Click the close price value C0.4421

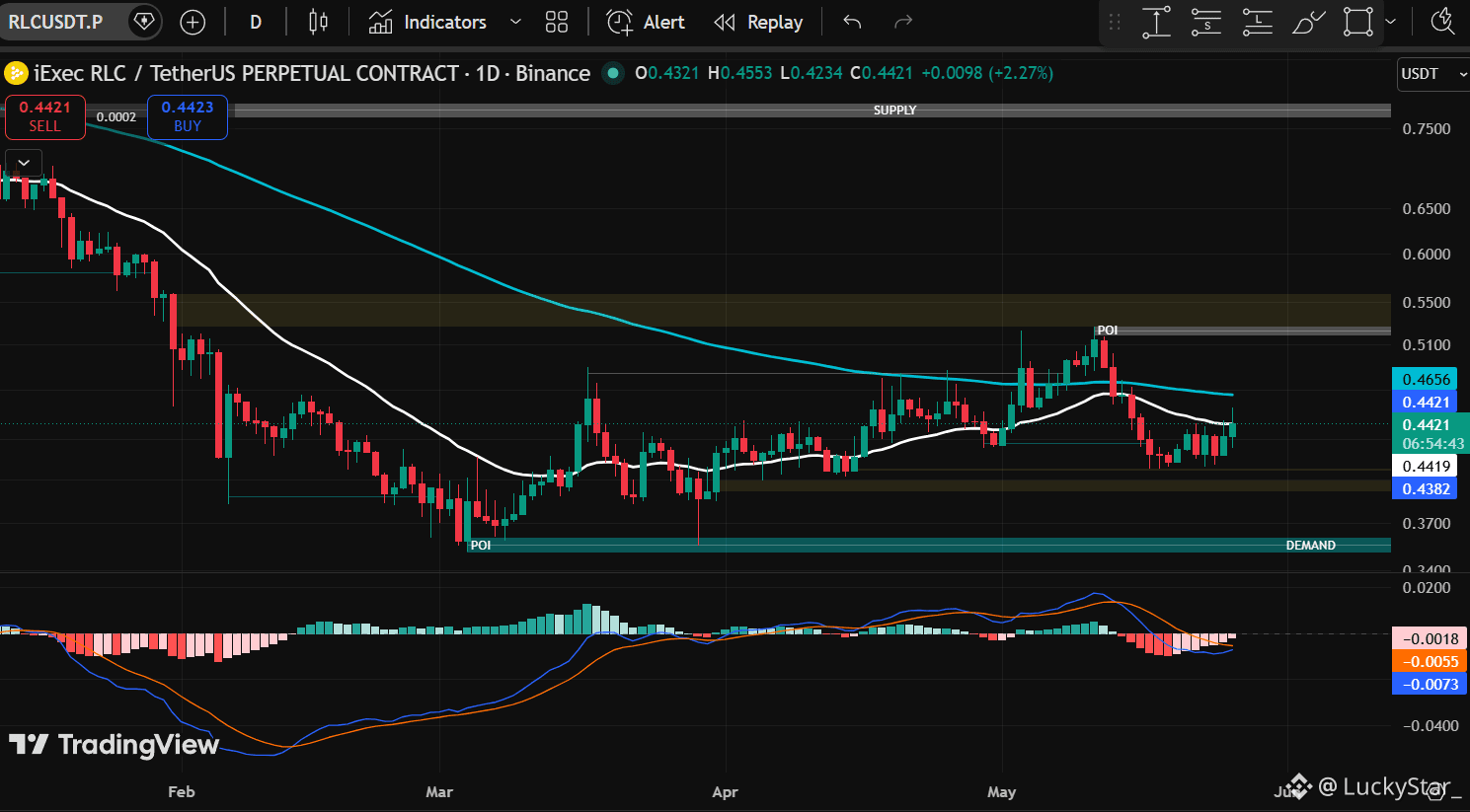pyautogui.click(x=882, y=73)
